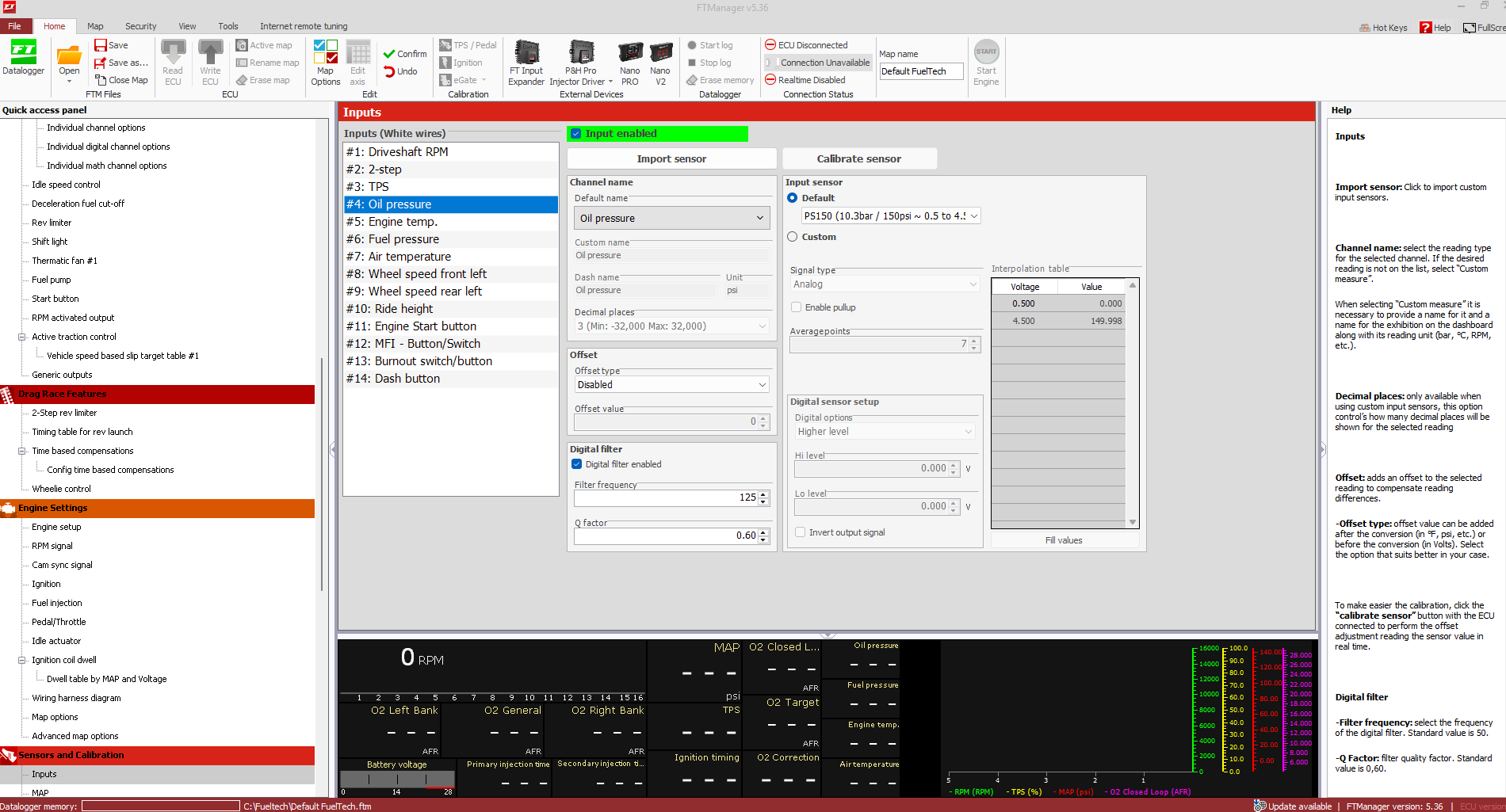Open the PS150 sensor model dropdown
1506x812 pixels.
pyautogui.click(x=890, y=215)
